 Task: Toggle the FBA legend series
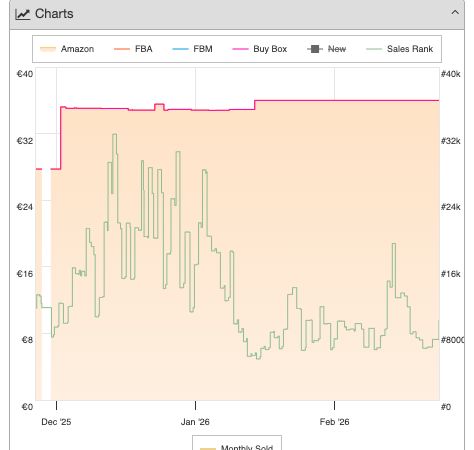click(133, 49)
